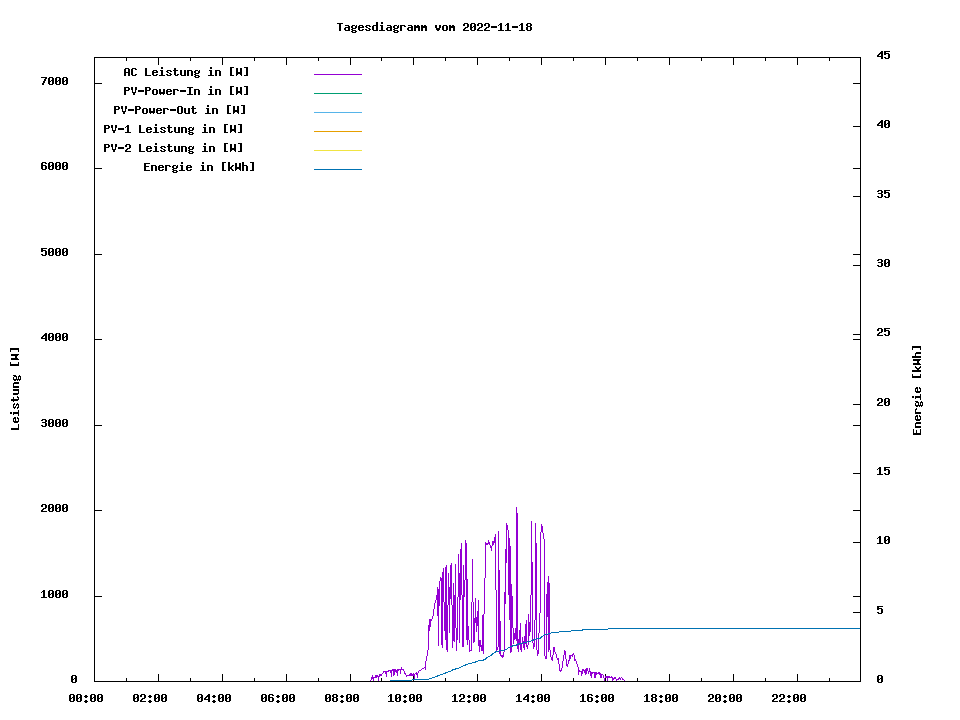Click the 7000 value on the power axis

click(x=53, y=81)
